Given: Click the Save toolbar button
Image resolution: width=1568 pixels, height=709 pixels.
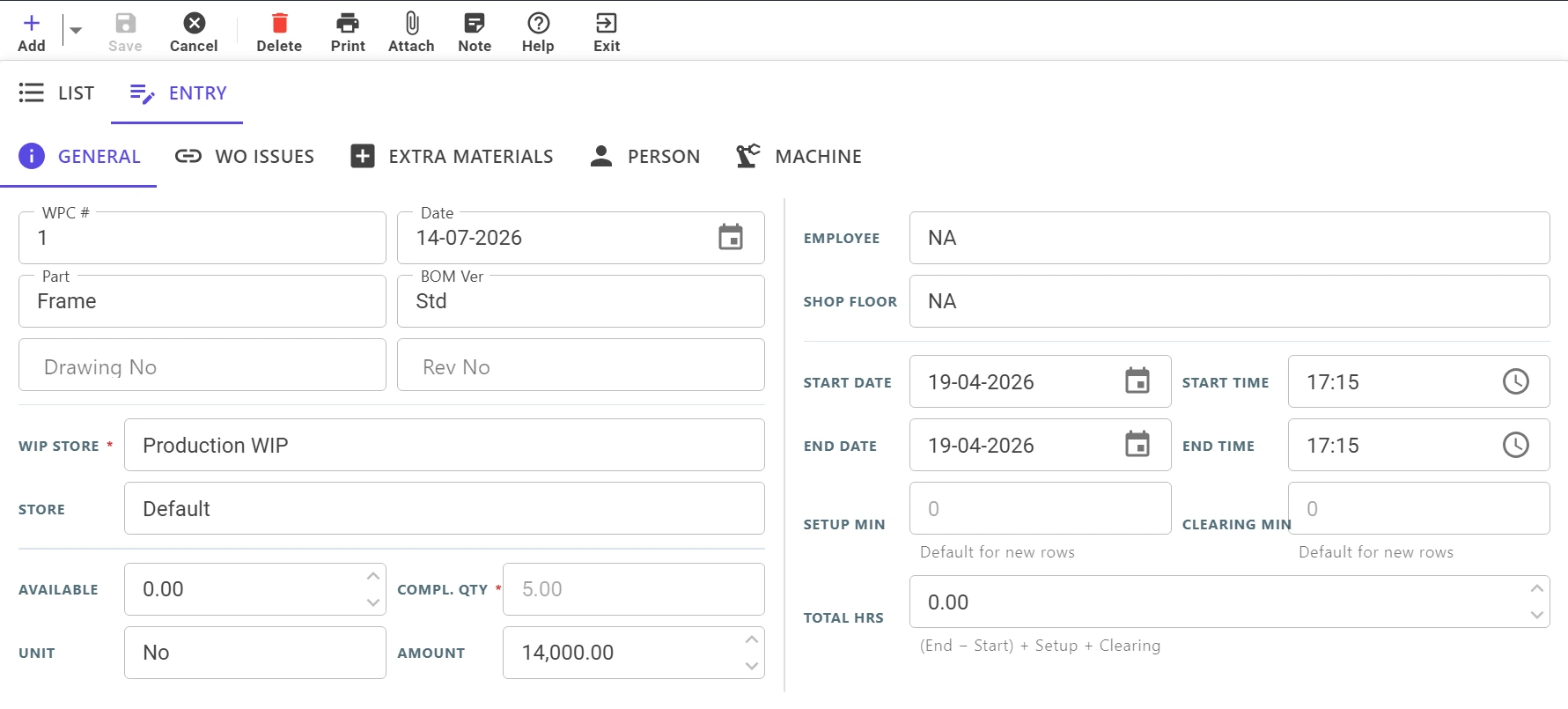Looking at the screenshot, I should pyautogui.click(x=125, y=33).
